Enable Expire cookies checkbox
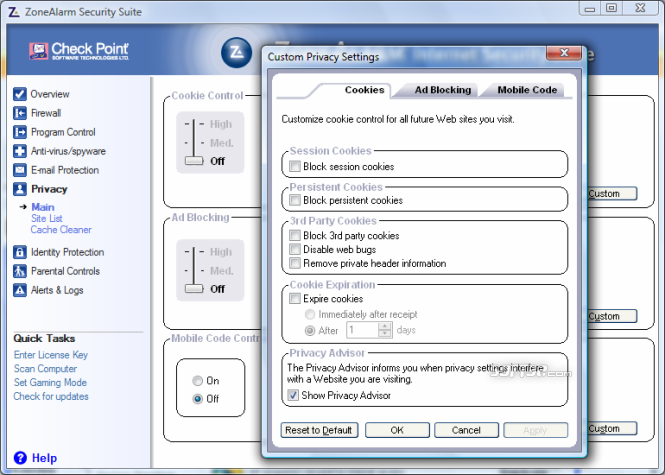This screenshot has width=665, height=475. pyautogui.click(x=295, y=299)
